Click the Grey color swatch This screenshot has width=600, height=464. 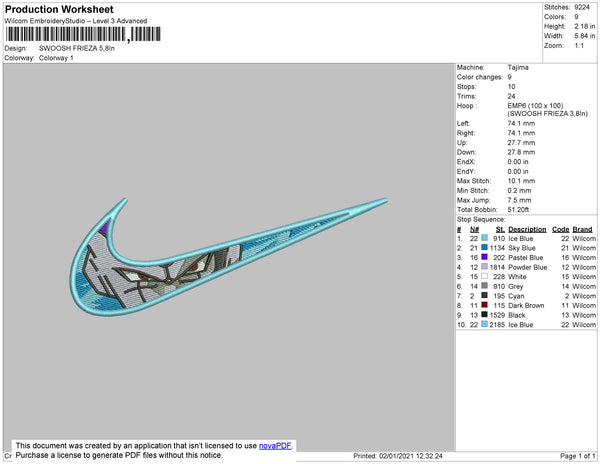click(x=484, y=286)
